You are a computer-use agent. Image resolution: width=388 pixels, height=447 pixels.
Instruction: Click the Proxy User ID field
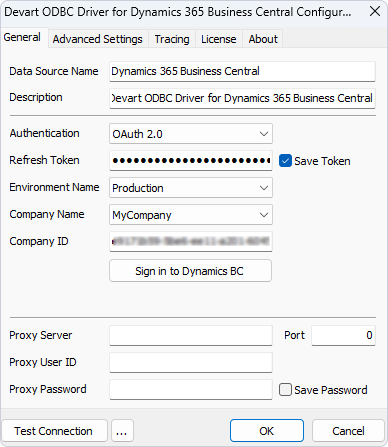(191, 362)
